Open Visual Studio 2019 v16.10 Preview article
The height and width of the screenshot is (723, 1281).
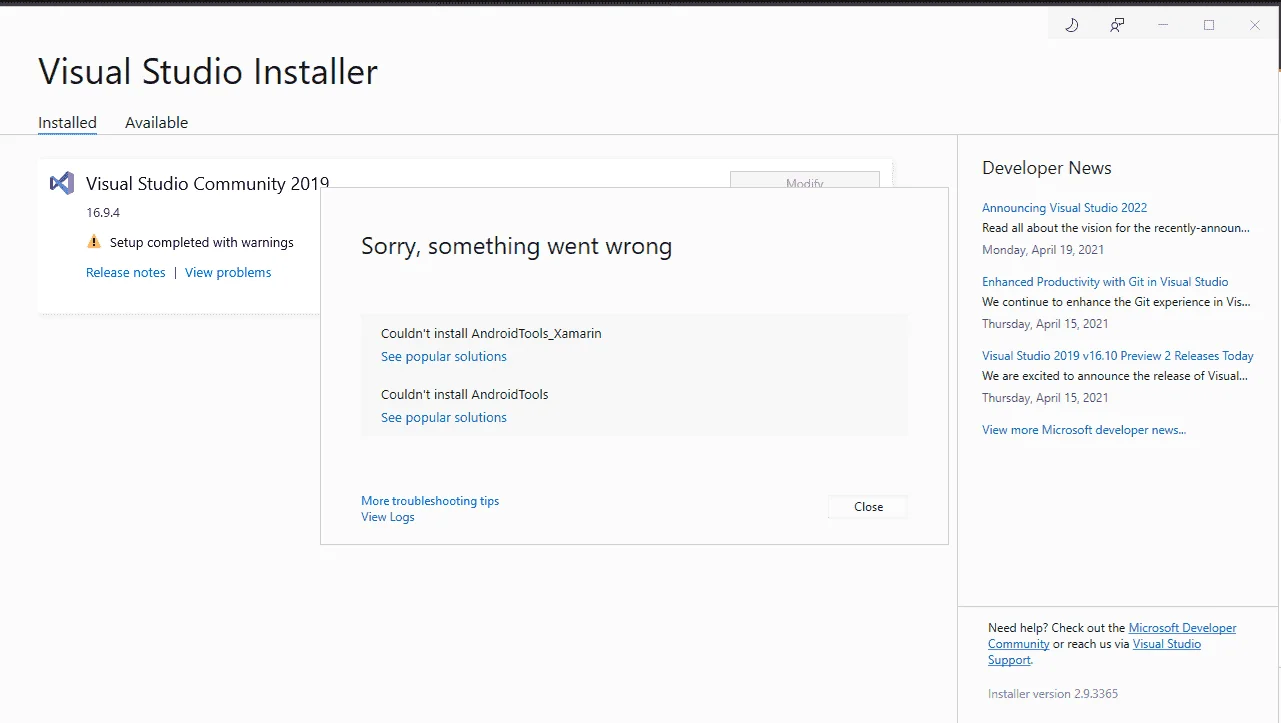[1117, 356]
